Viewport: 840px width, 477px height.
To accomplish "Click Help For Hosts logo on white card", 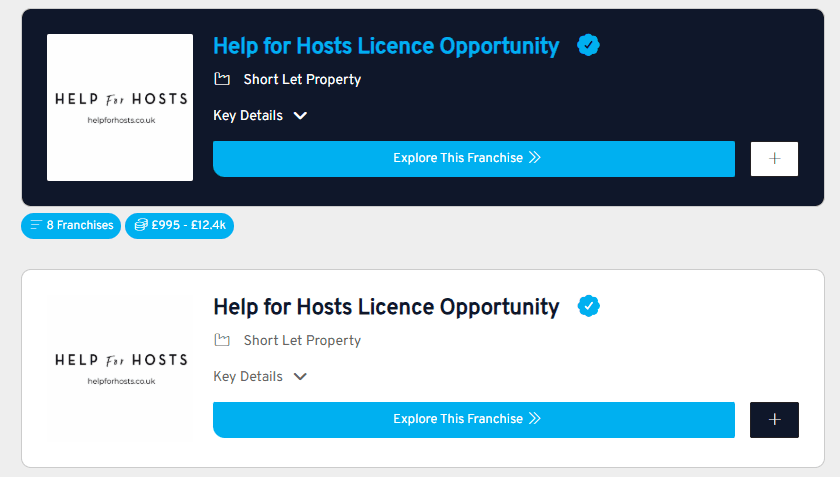I will click(120, 368).
